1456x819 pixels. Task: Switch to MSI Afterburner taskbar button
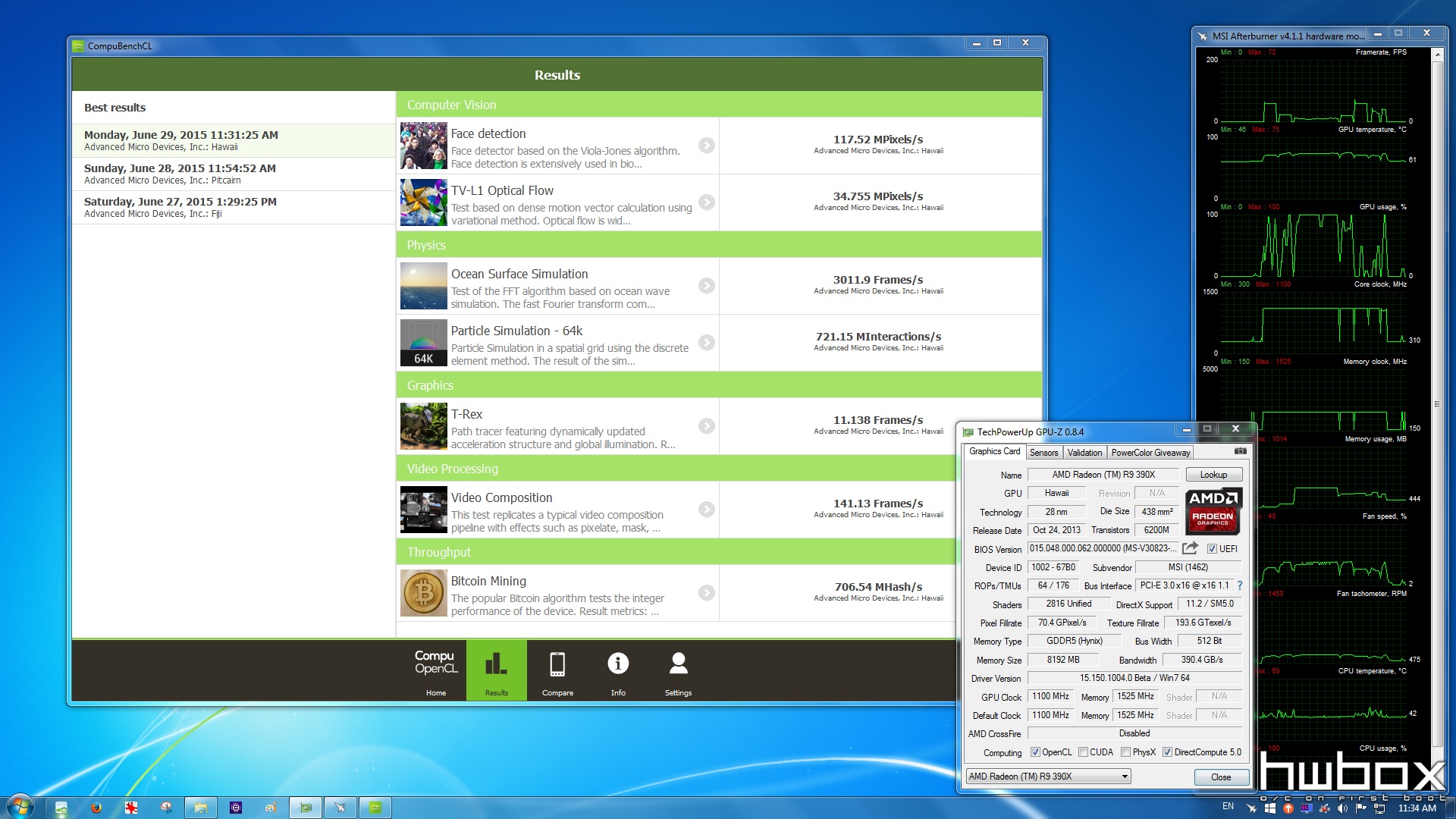point(340,808)
